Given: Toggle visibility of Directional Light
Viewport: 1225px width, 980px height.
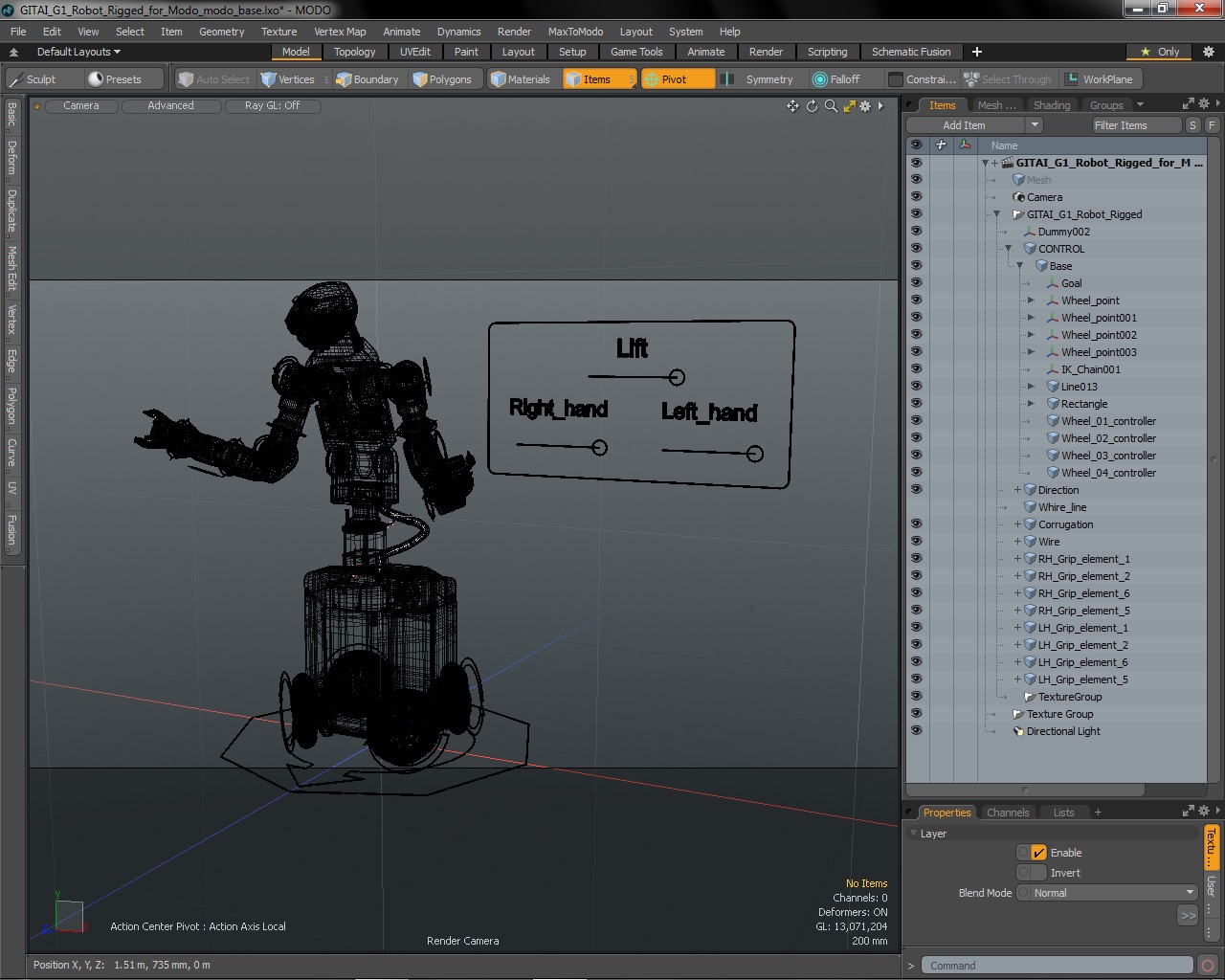Looking at the screenshot, I should [x=916, y=731].
